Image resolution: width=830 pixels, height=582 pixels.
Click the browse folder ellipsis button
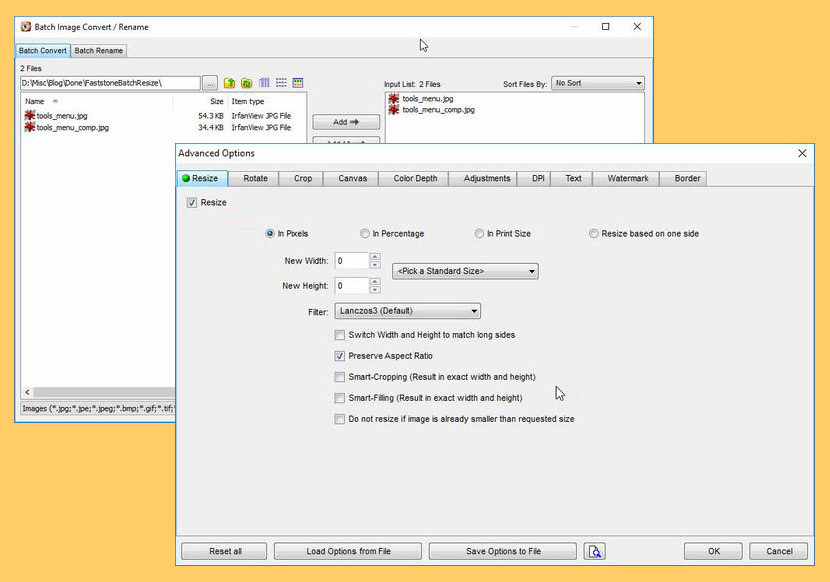(x=210, y=83)
